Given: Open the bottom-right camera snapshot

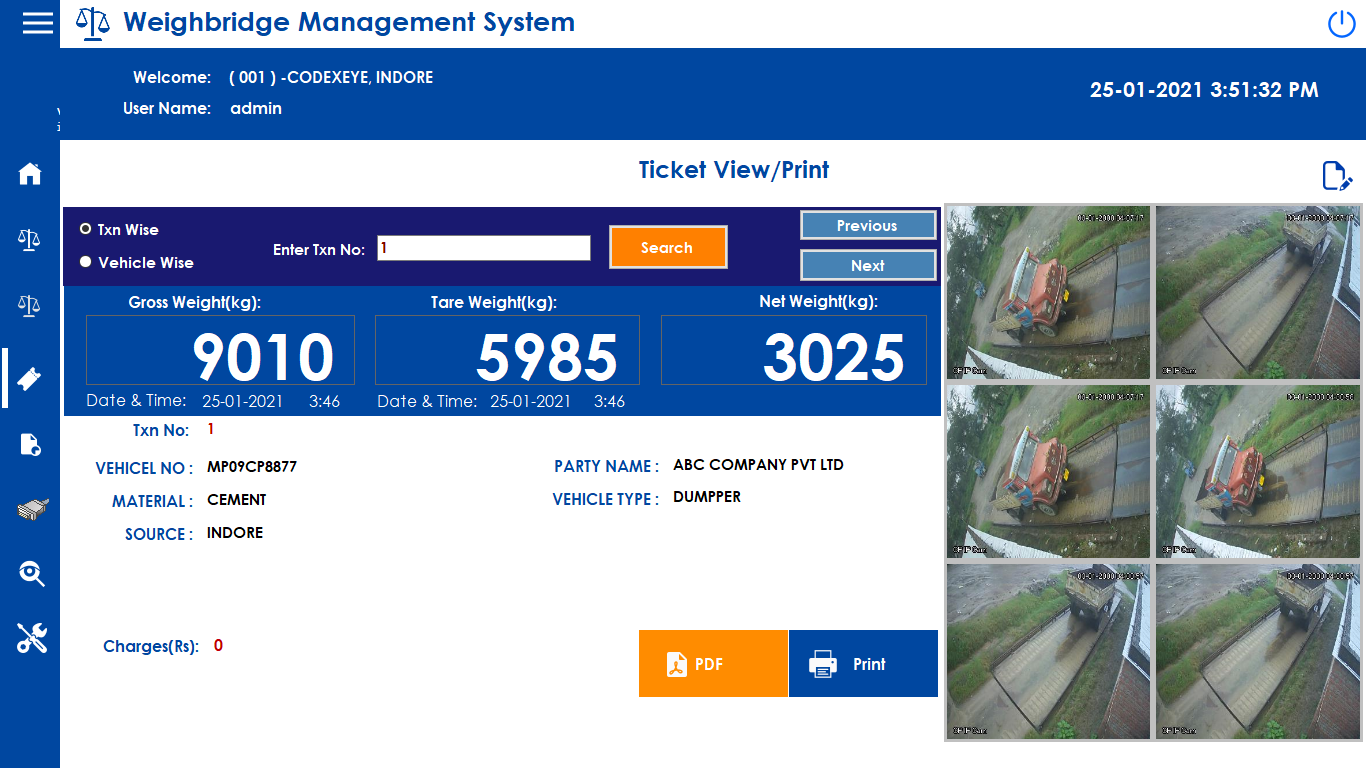Looking at the screenshot, I should (1257, 651).
